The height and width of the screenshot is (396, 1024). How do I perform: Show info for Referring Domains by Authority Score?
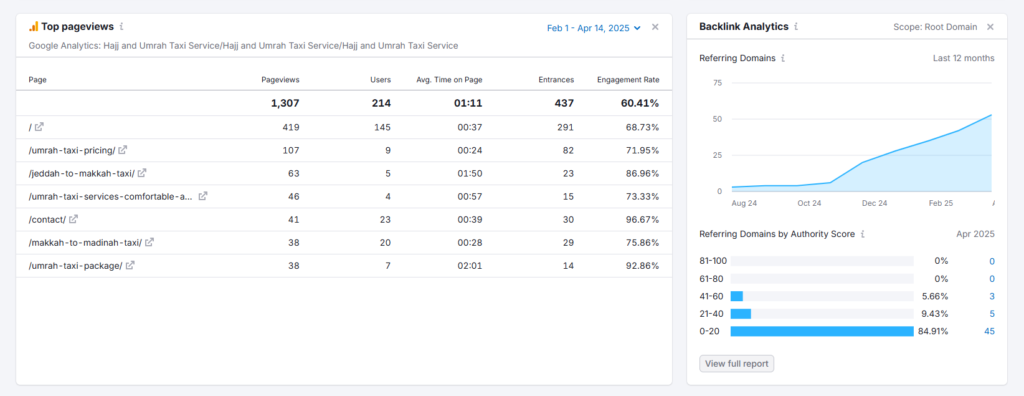click(x=863, y=234)
